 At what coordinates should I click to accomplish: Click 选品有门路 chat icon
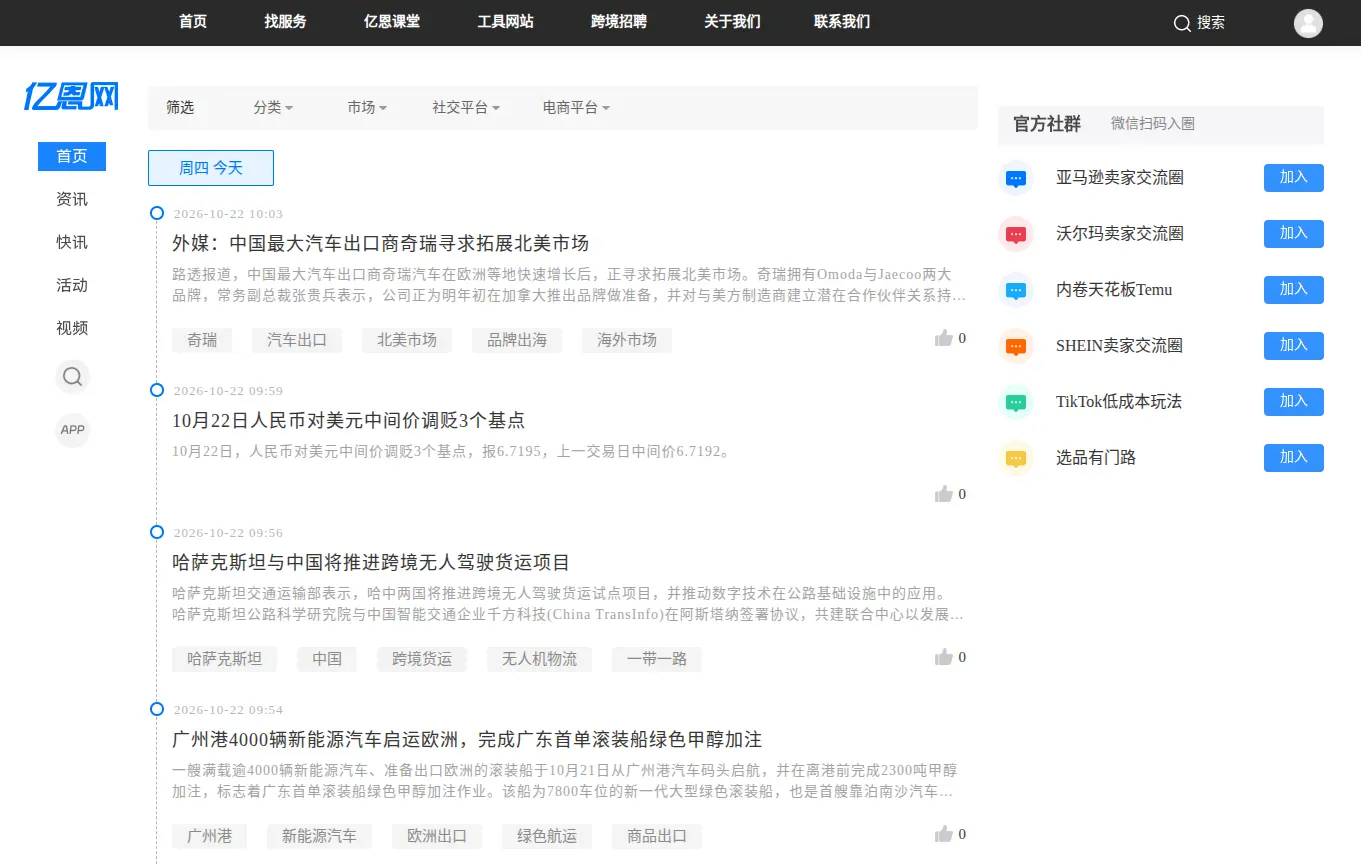[x=1016, y=458]
